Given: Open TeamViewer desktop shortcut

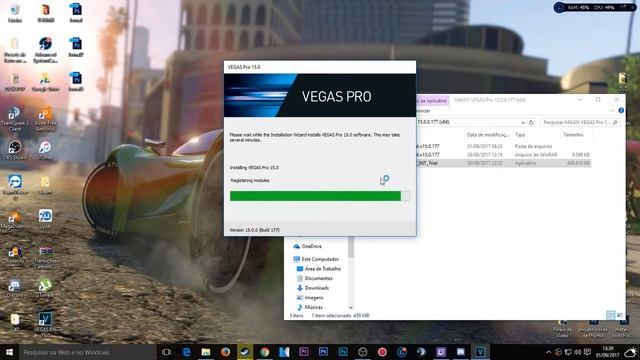Looking at the screenshot, I should pos(15,187).
